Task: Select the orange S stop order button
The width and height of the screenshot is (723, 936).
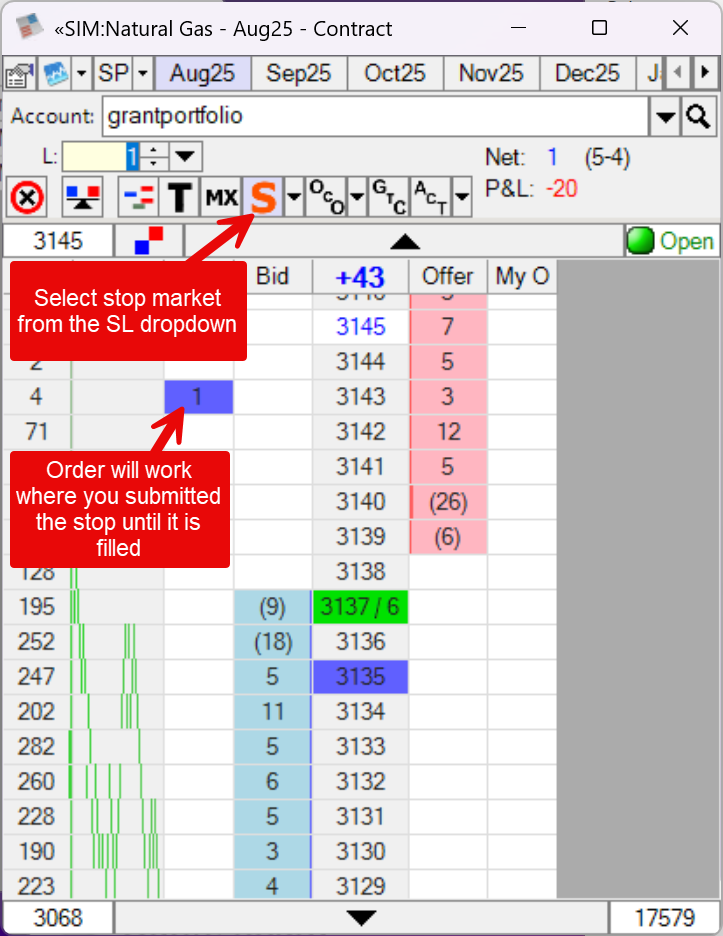Action: click(x=262, y=198)
